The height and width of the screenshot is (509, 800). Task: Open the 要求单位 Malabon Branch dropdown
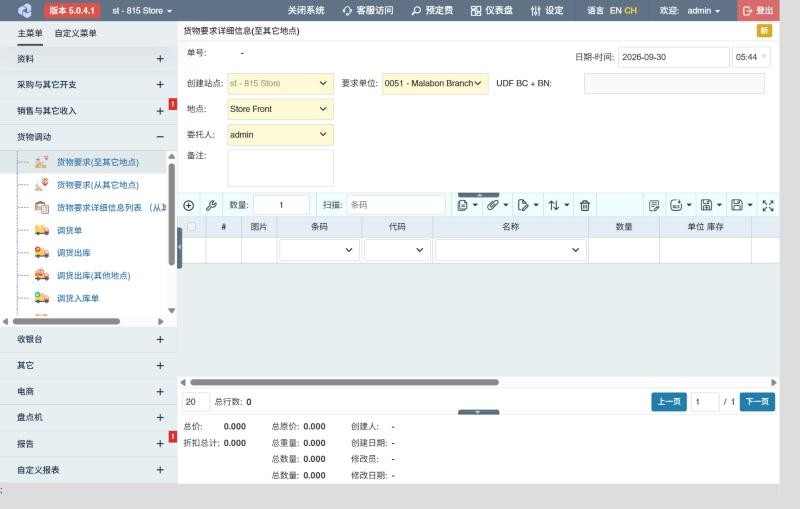pyautogui.click(x=435, y=83)
